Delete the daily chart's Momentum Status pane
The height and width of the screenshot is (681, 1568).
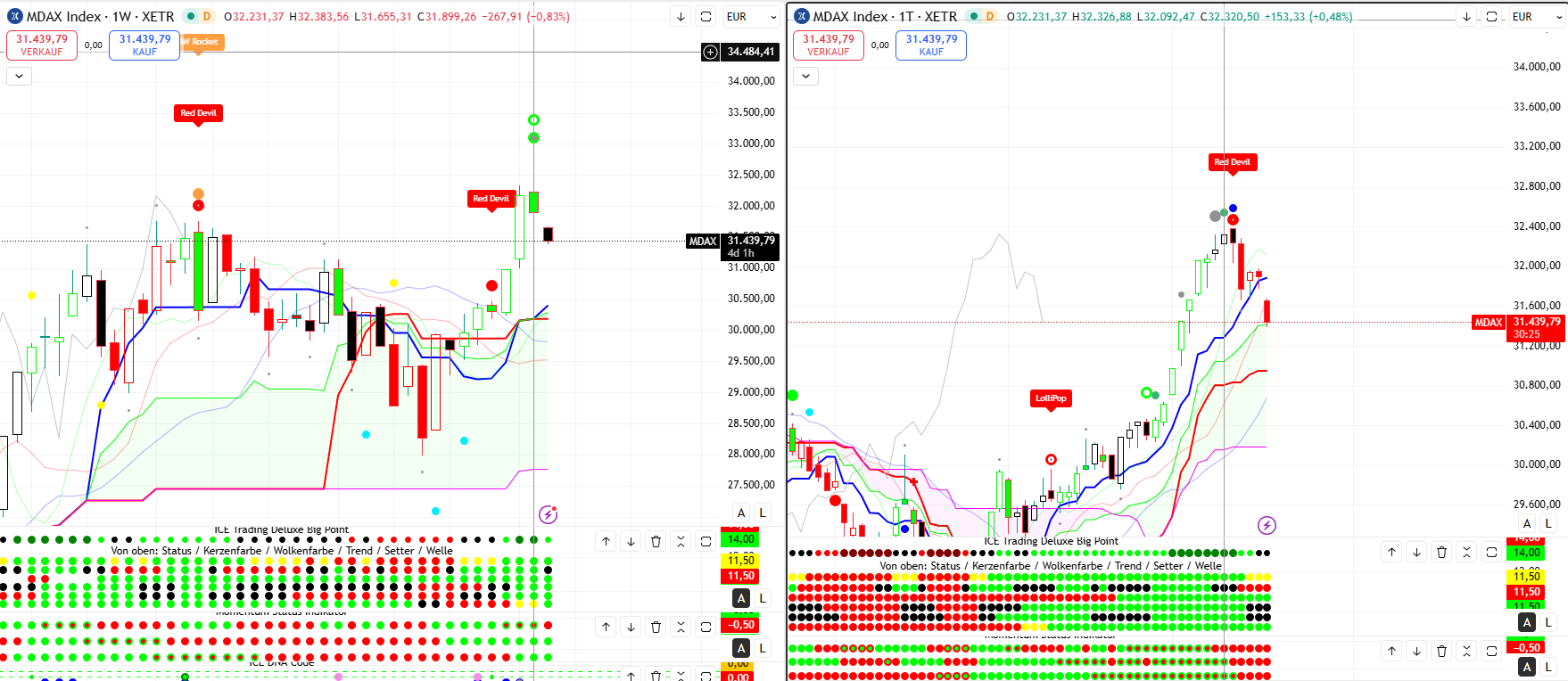pos(1441,652)
